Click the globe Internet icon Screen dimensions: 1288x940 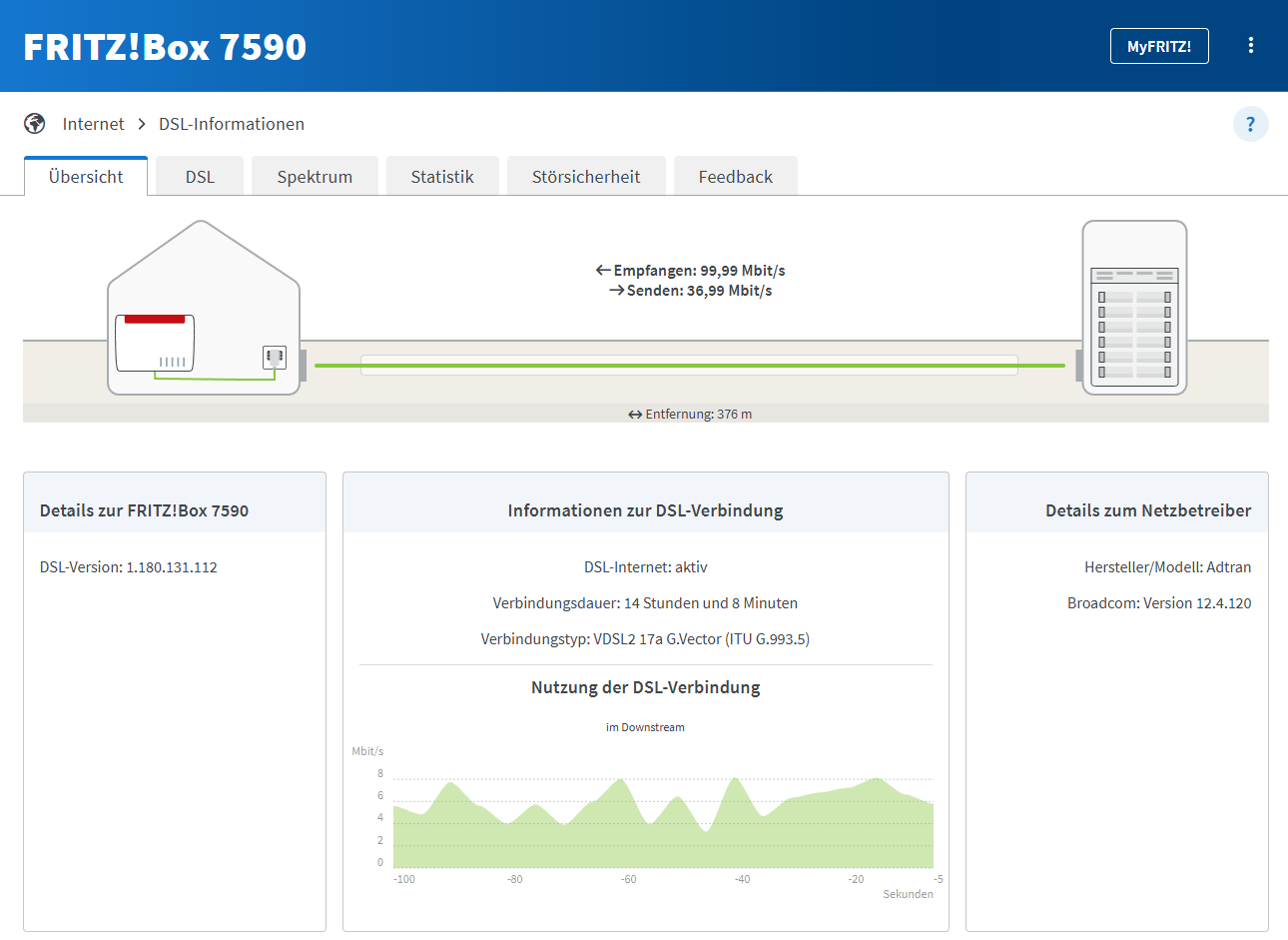[35, 123]
